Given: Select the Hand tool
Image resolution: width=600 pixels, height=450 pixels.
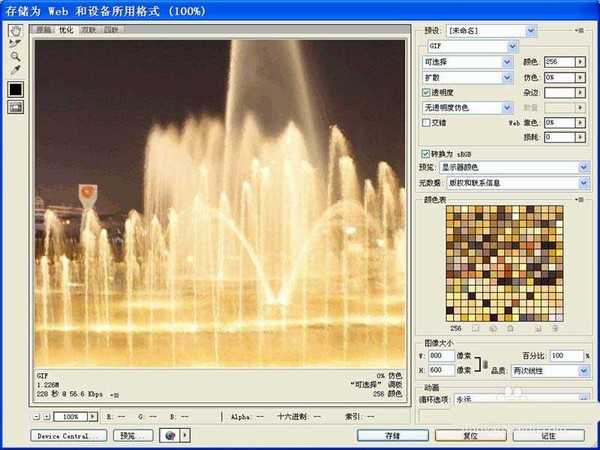Looking at the screenshot, I should tap(16, 31).
